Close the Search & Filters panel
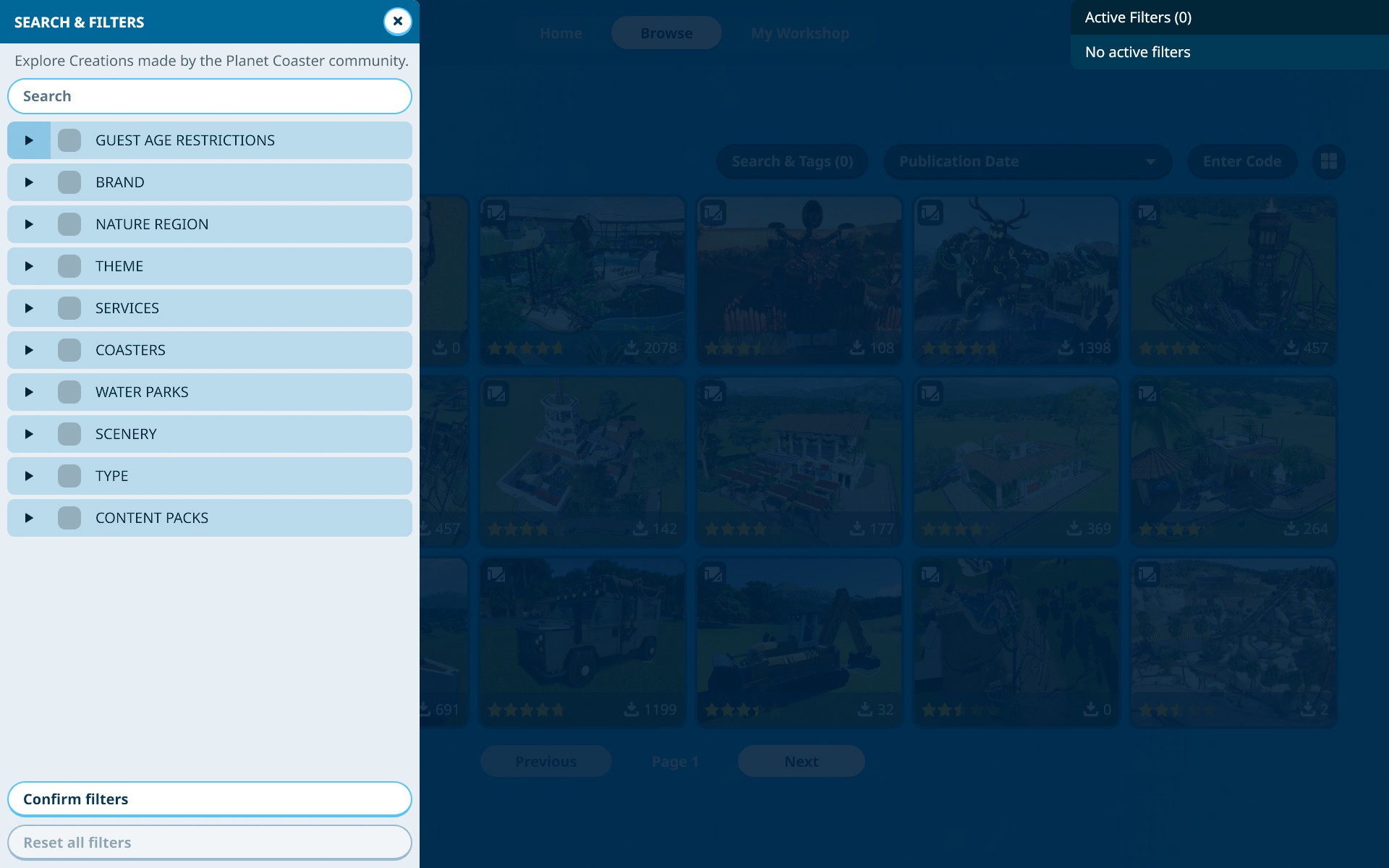The image size is (1389, 868). (x=397, y=22)
